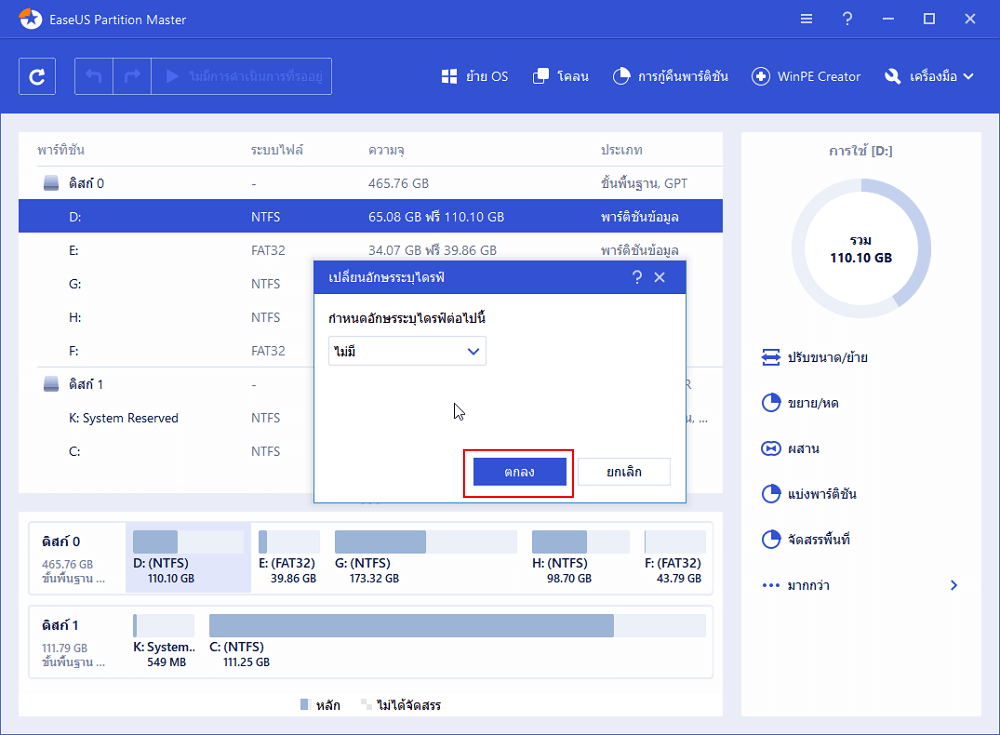
Task: Select ขยาย/หด extend/shrink action
Action: (x=800, y=403)
